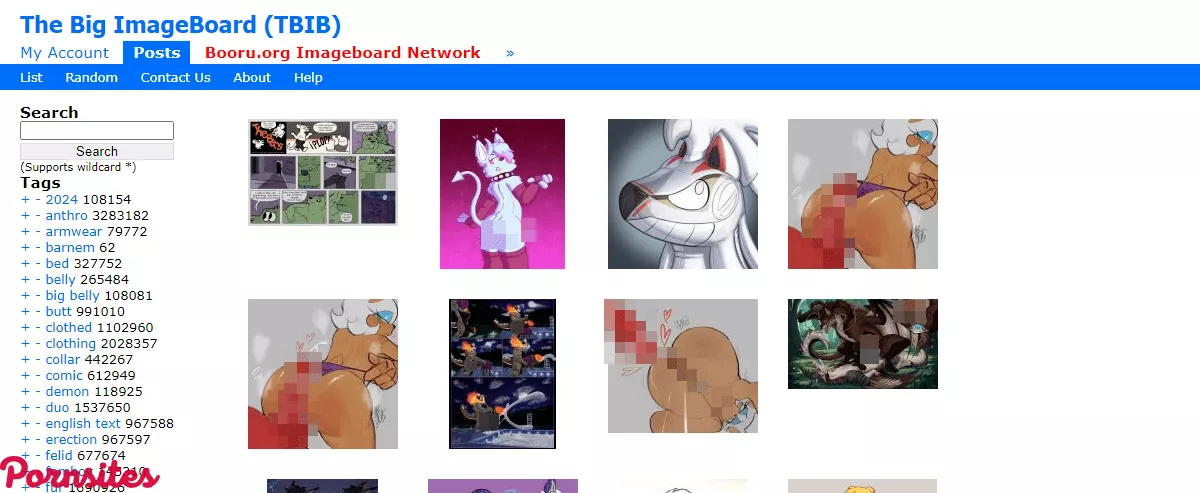Open the Booru.org Imageboard Network link

tap(342, 53)
